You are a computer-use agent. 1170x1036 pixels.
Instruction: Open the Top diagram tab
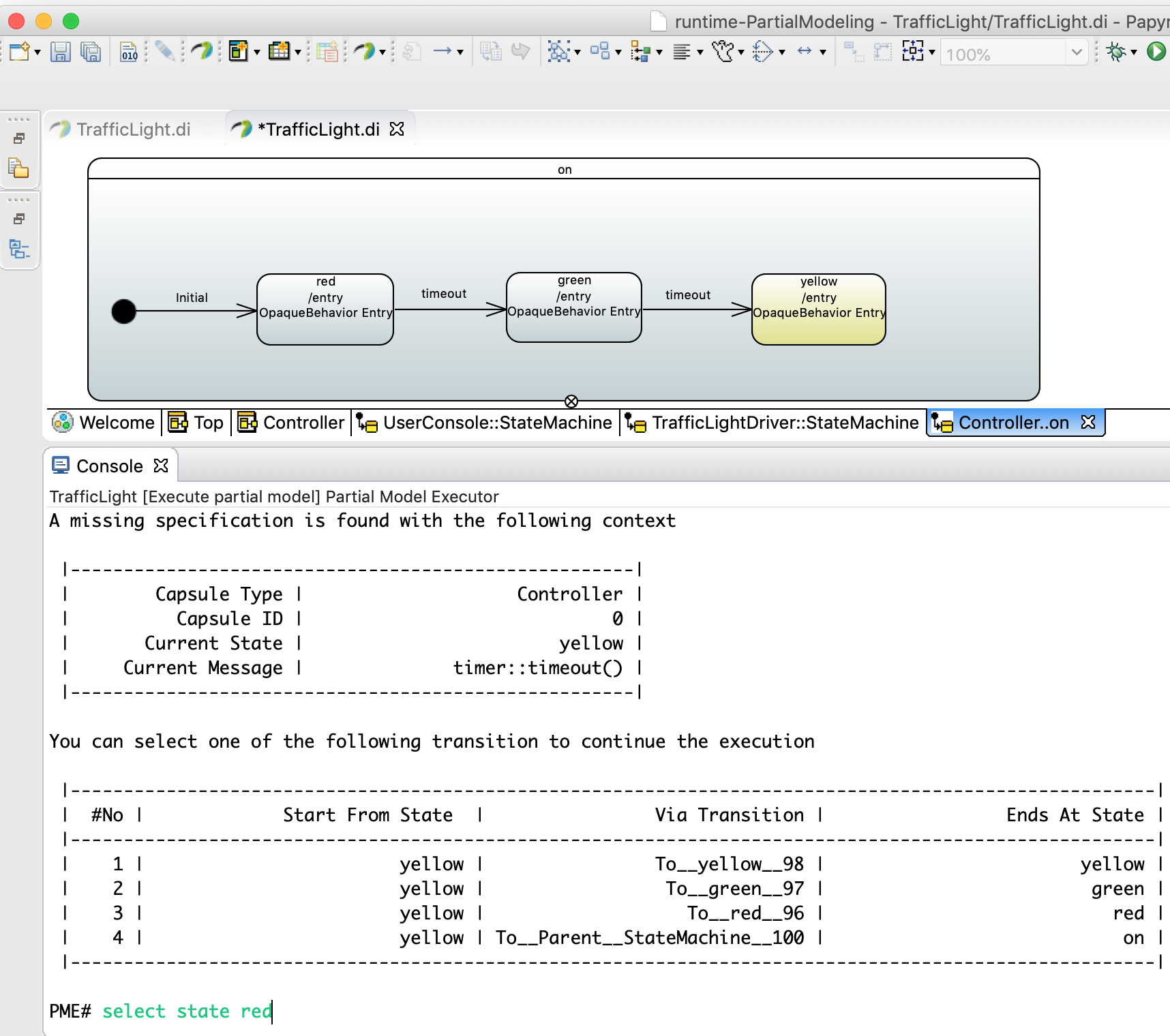pyautogui.click(x=196, y=423)
